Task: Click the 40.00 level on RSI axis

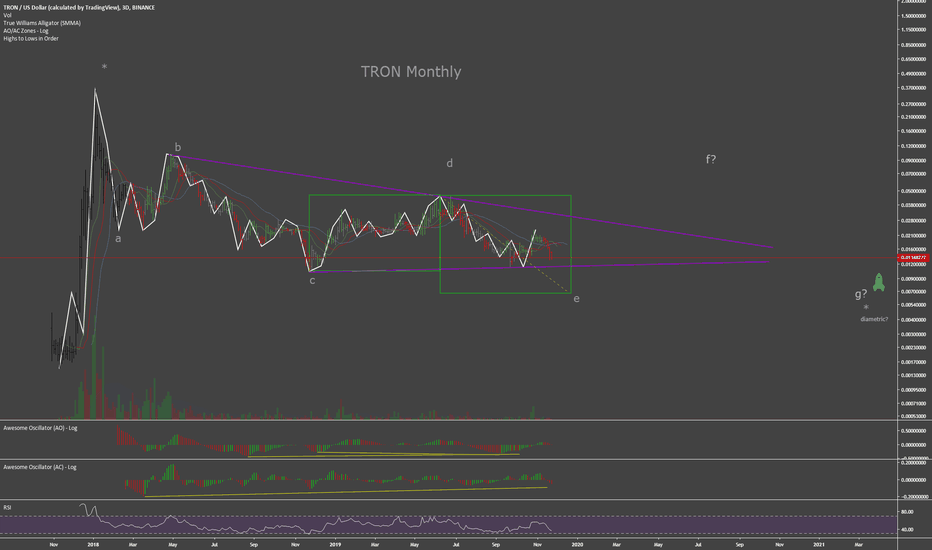Action: (907, 530)
